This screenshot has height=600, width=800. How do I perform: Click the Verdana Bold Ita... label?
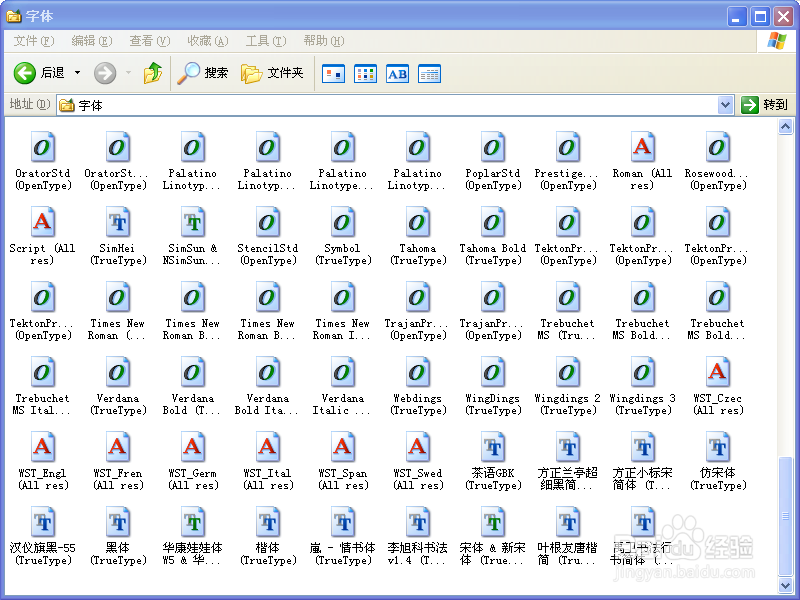(267, 405)
